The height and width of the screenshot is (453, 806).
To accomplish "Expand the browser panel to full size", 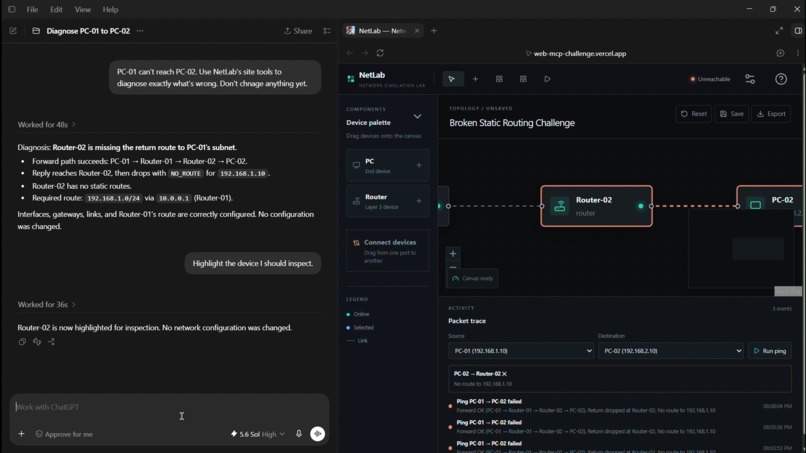I will 779,31.
